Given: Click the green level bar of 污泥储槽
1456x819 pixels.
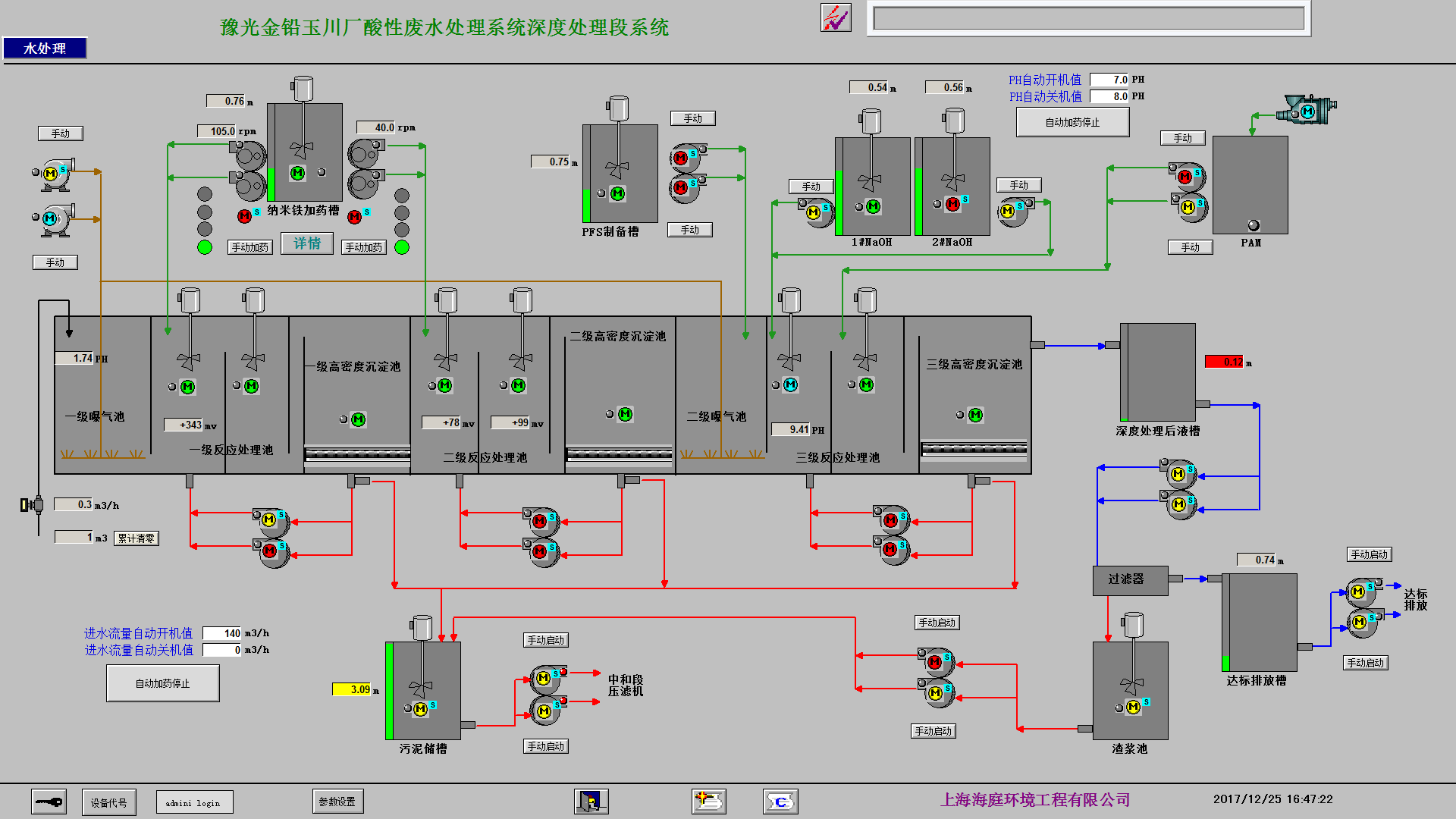Looking at the screenshot, I should pos(390,690).
